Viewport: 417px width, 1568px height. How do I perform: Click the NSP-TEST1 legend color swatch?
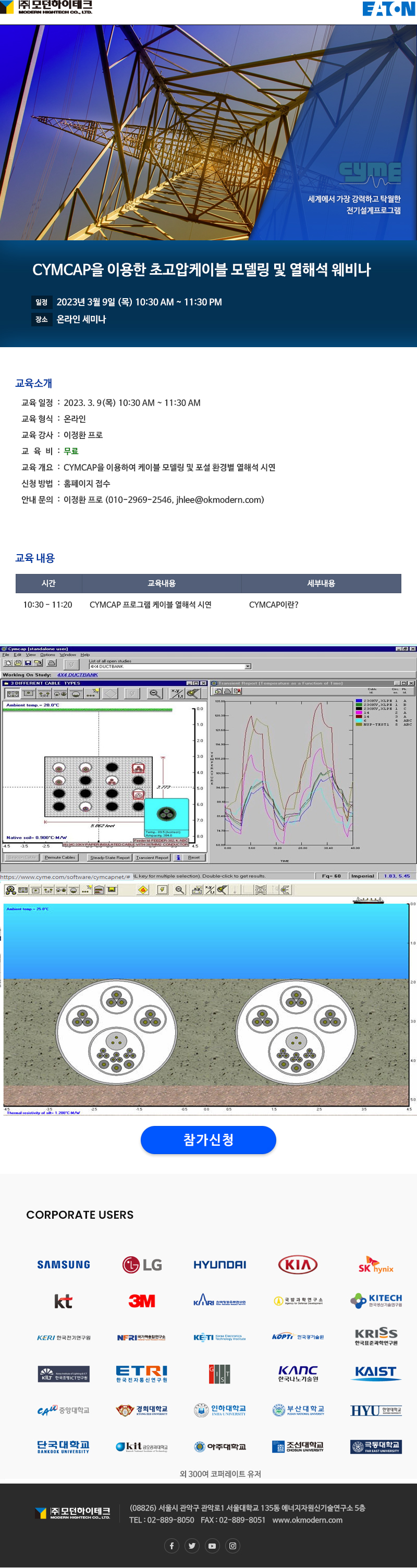pos(359,725)
